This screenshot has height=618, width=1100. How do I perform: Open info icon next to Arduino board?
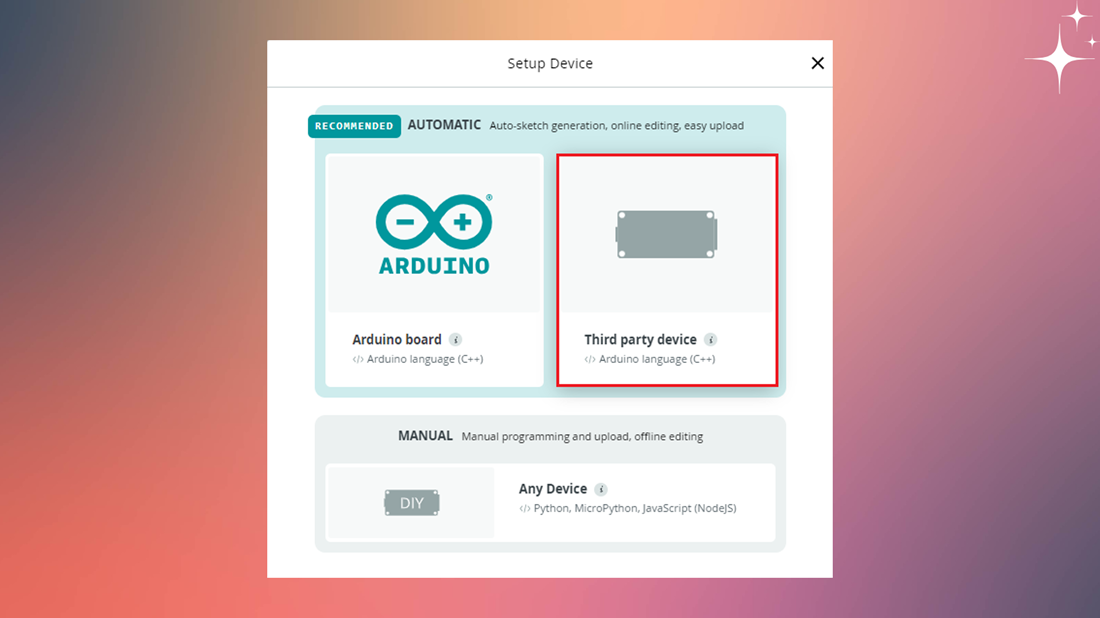(x=455, y=340)
